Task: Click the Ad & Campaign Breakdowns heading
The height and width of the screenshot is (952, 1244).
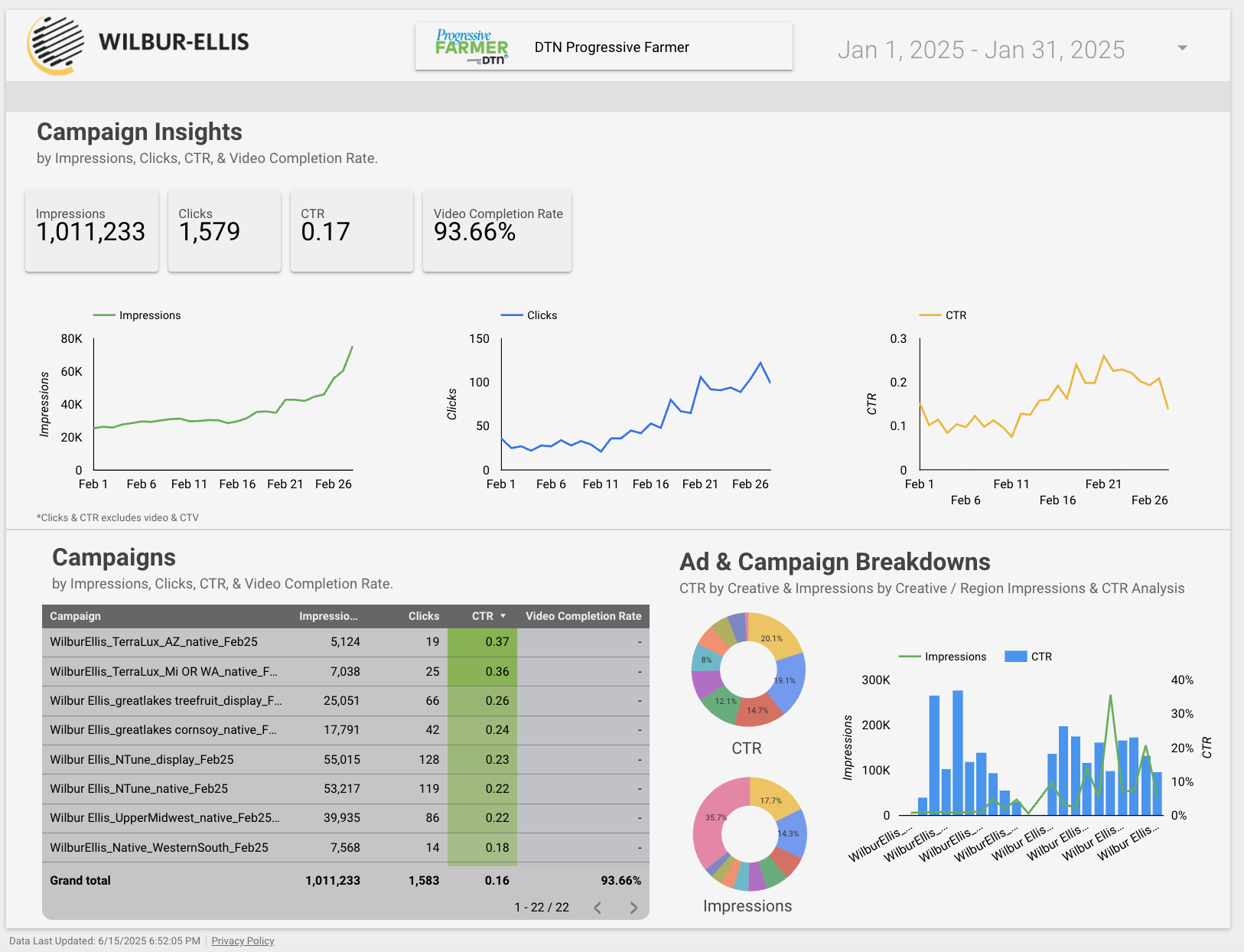Action: [x=835, y=562]
